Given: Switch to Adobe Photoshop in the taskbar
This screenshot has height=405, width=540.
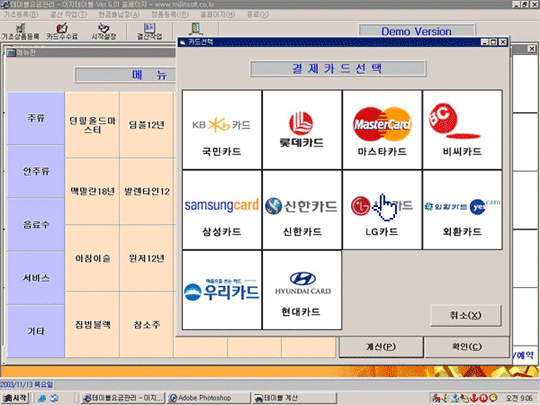Looking at the screenshot, I should click(x=209, y=398).
